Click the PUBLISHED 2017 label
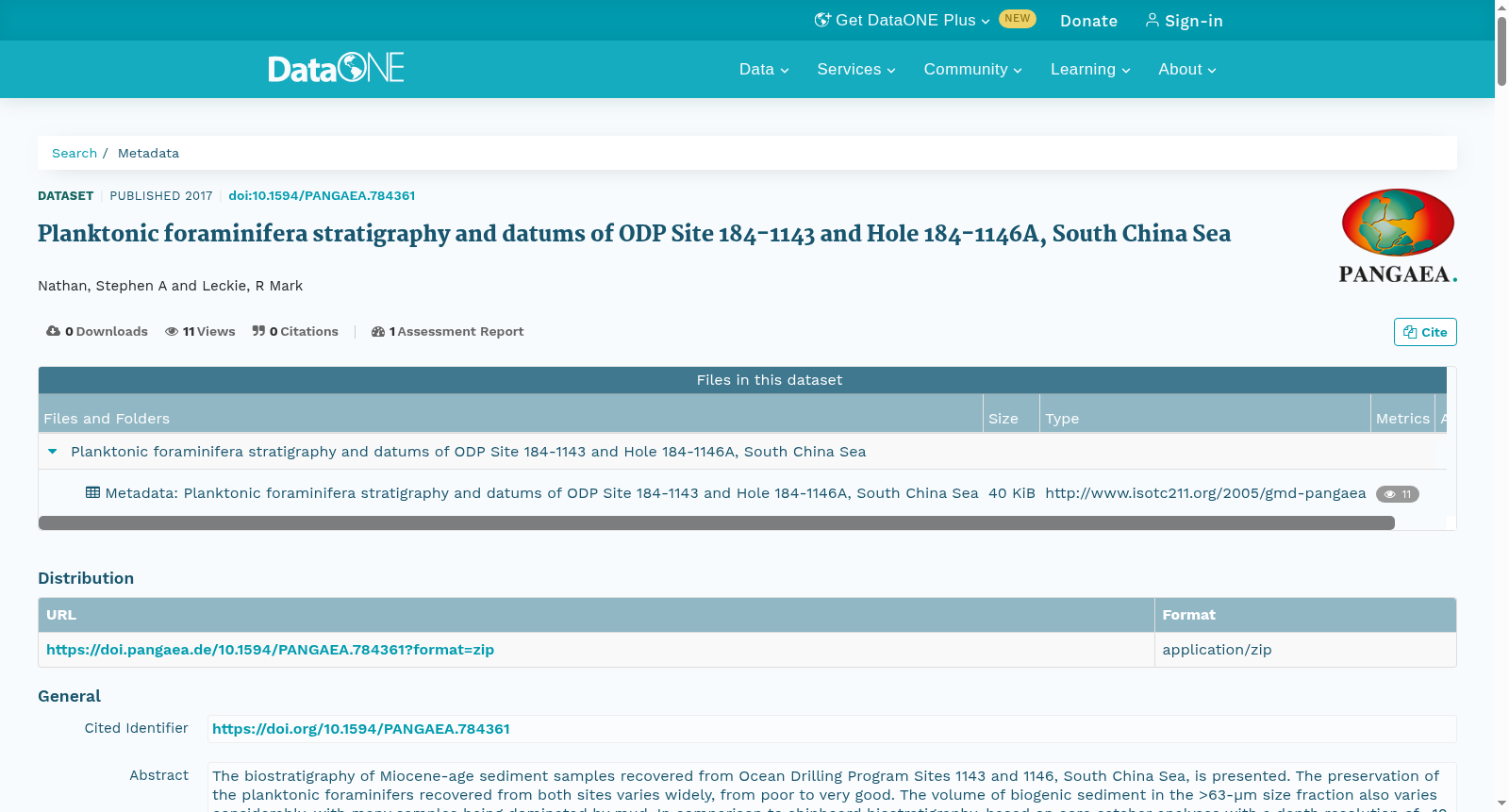 point(160,195)
